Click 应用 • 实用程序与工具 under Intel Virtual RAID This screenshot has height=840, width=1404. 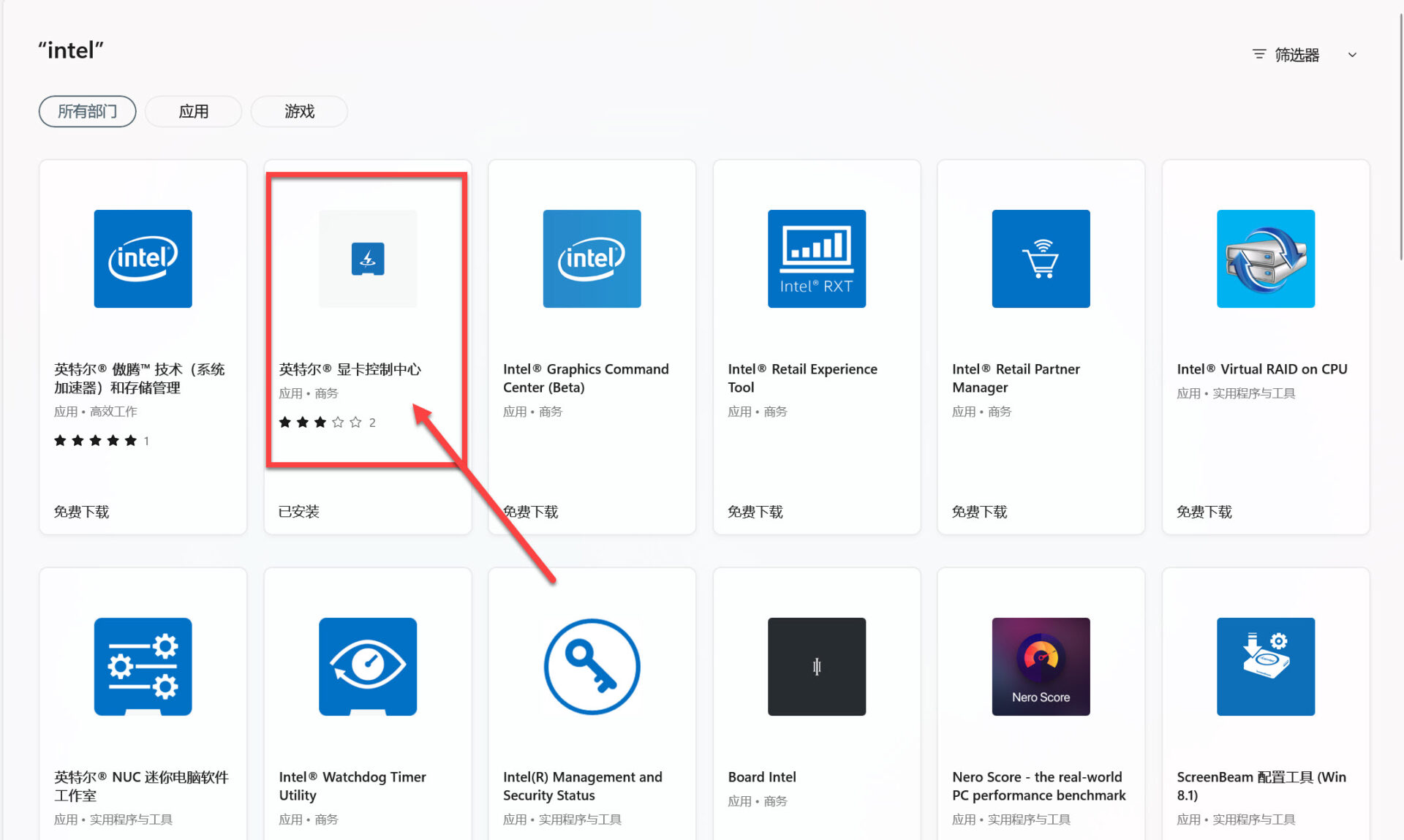pos(1235,393)
